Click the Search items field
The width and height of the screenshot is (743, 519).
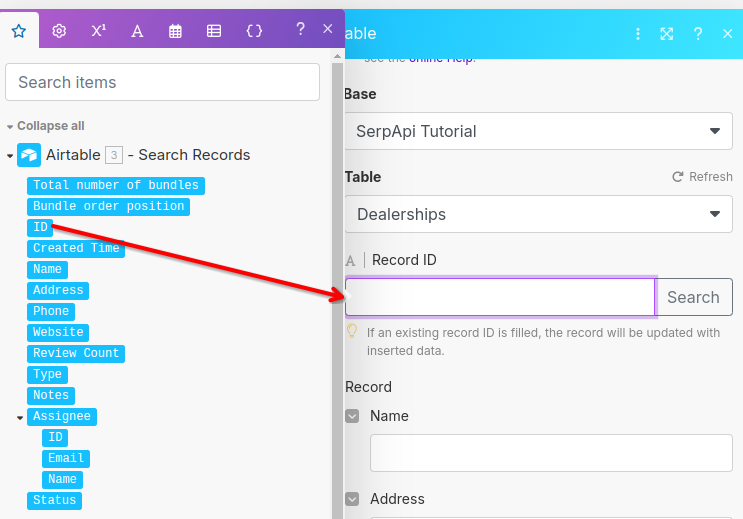(163, 82)
